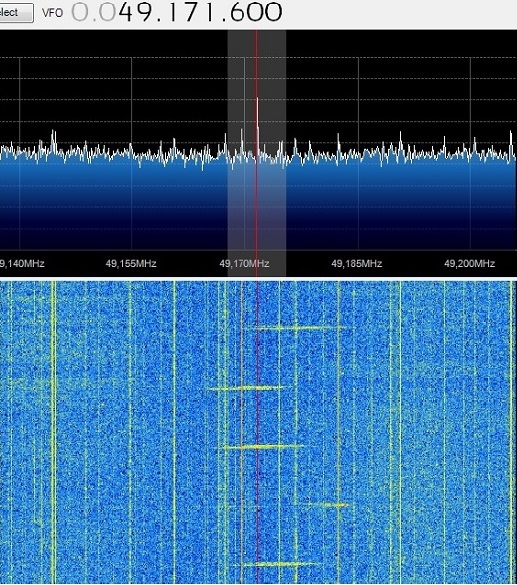Click the VFO label beside frequency display
The height and width of the screenshot is (585, 517).
click(52, 13)
